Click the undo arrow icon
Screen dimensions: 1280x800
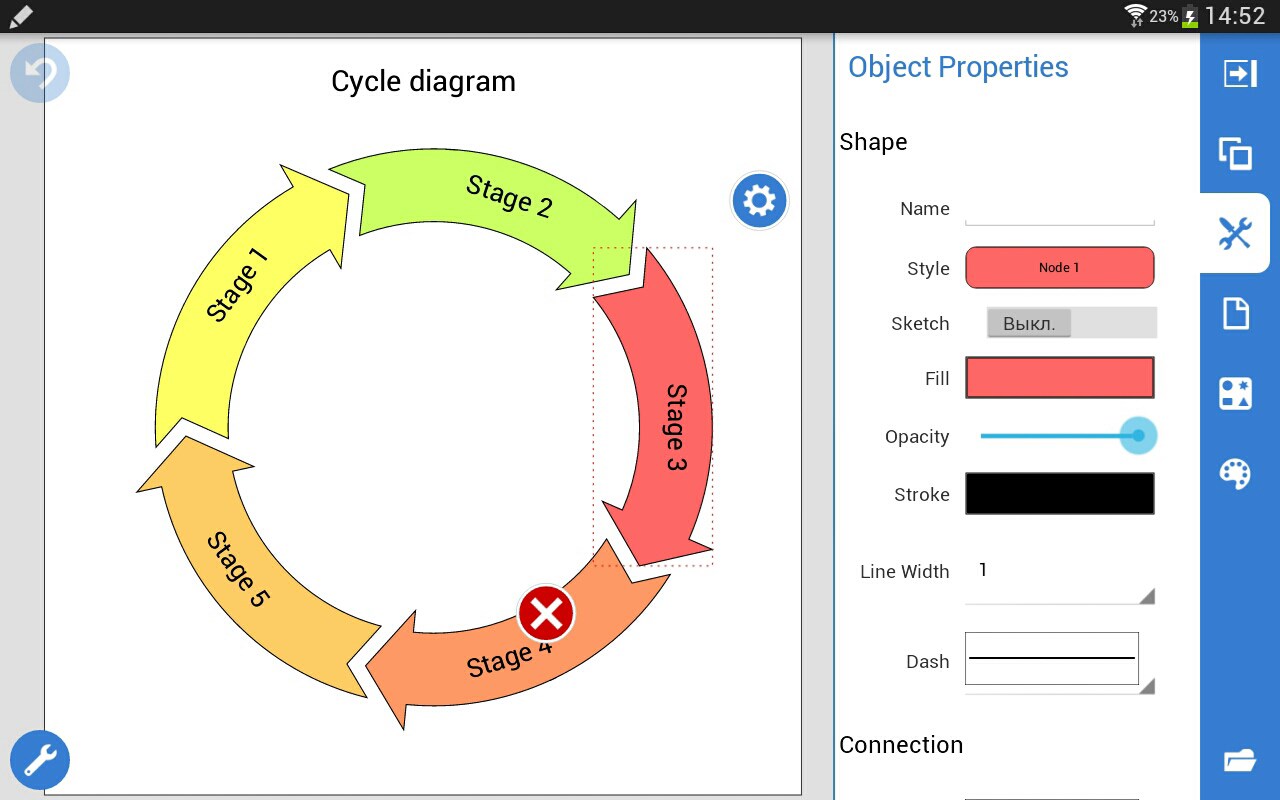[40, 72]
